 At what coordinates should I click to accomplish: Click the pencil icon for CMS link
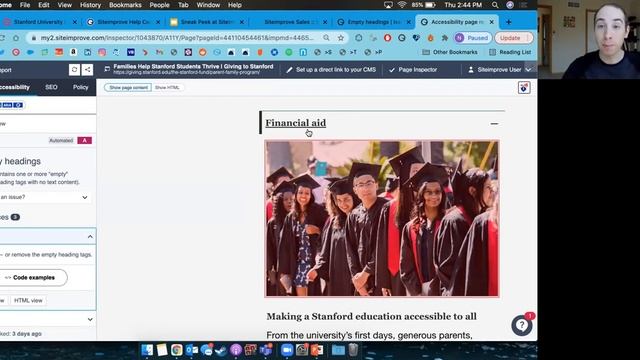[289, 70]
